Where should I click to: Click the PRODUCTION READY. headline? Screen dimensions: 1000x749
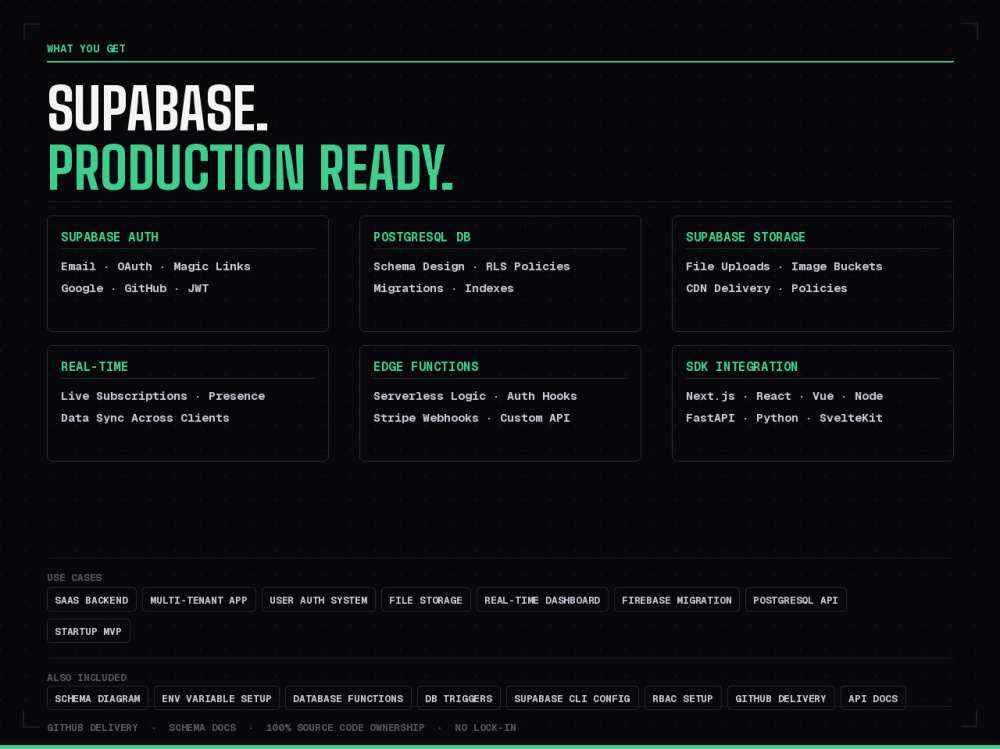pos(251,167)
